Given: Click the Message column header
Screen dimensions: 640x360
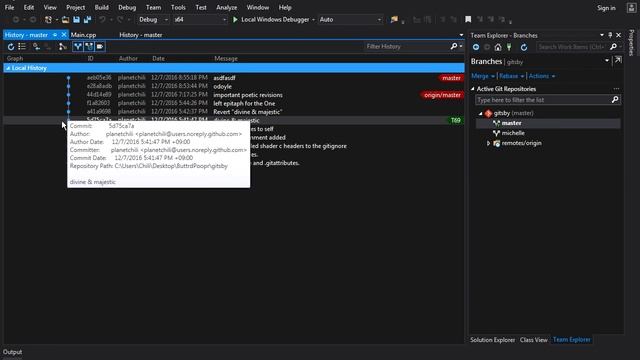Looking at the screenshot, I should tap(226, 58).
